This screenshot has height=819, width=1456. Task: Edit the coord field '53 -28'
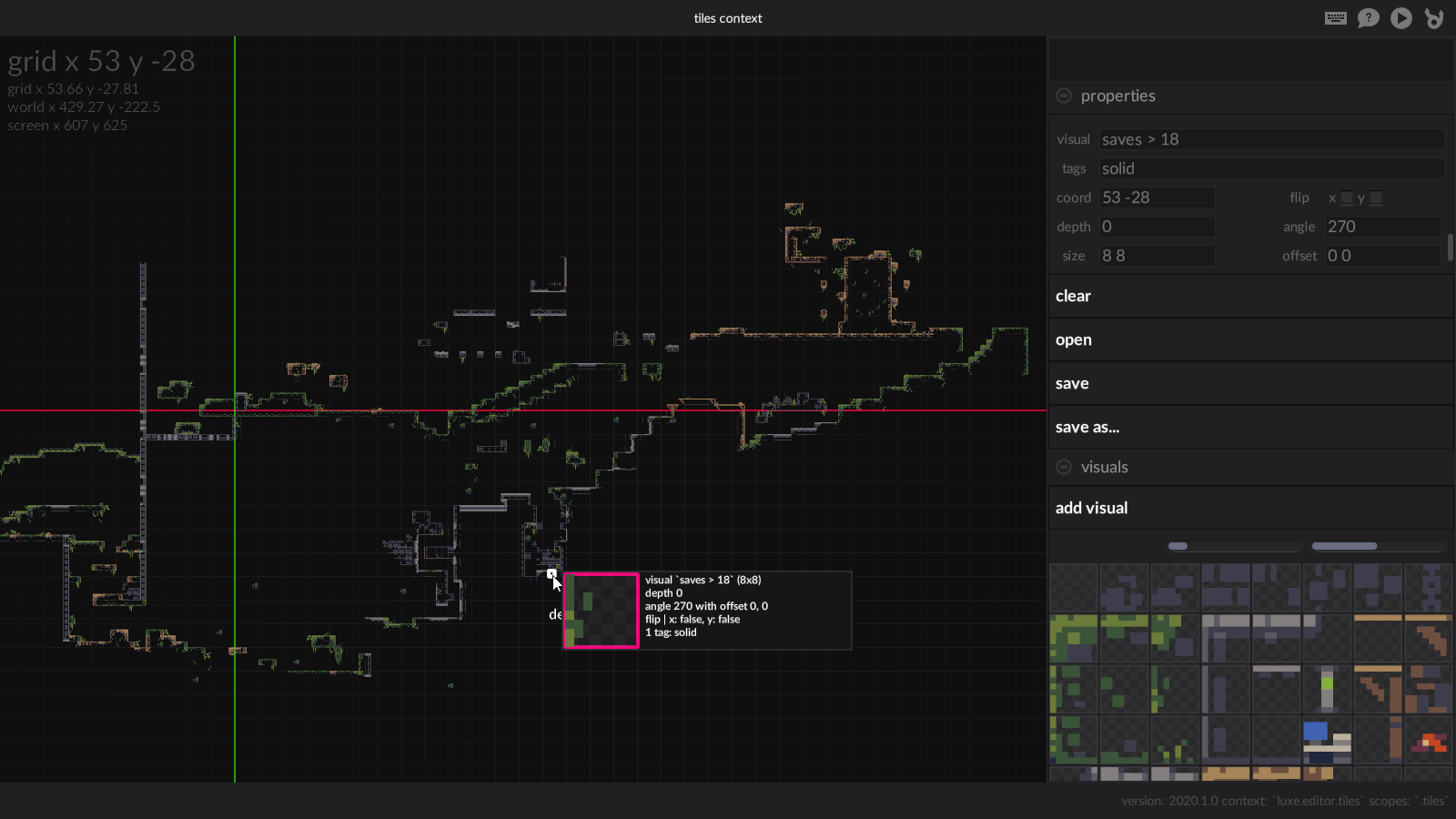(1157, 197)
